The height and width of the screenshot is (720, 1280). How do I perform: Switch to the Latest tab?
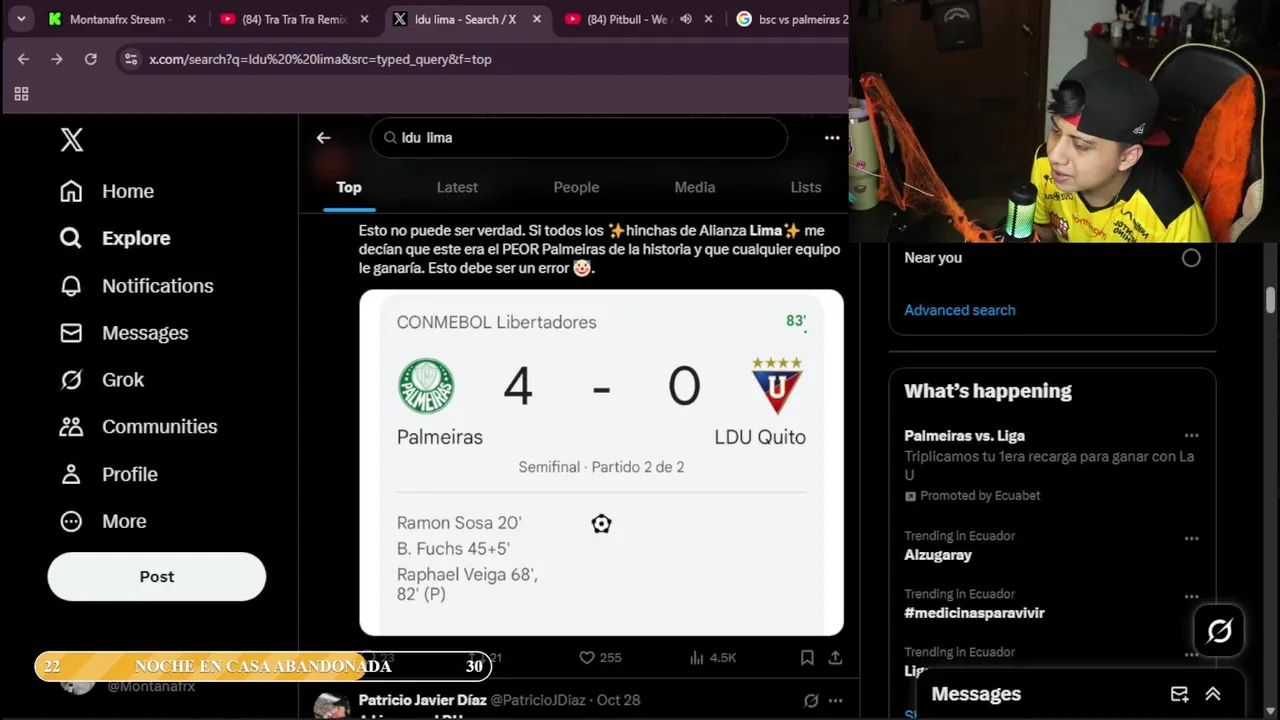457,187
